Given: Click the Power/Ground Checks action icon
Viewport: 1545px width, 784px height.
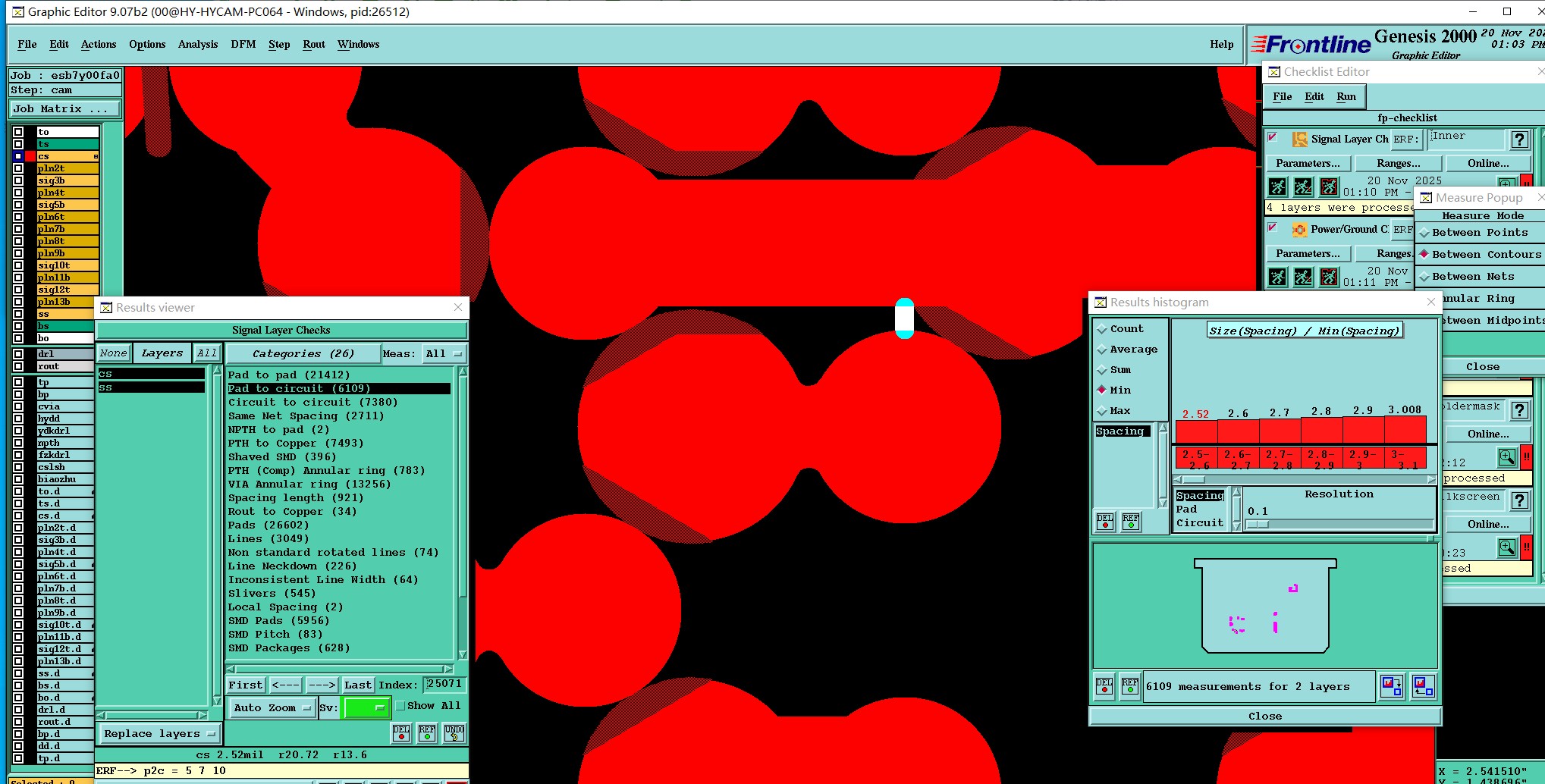Looking at the screenshot, I should 1299,229.
